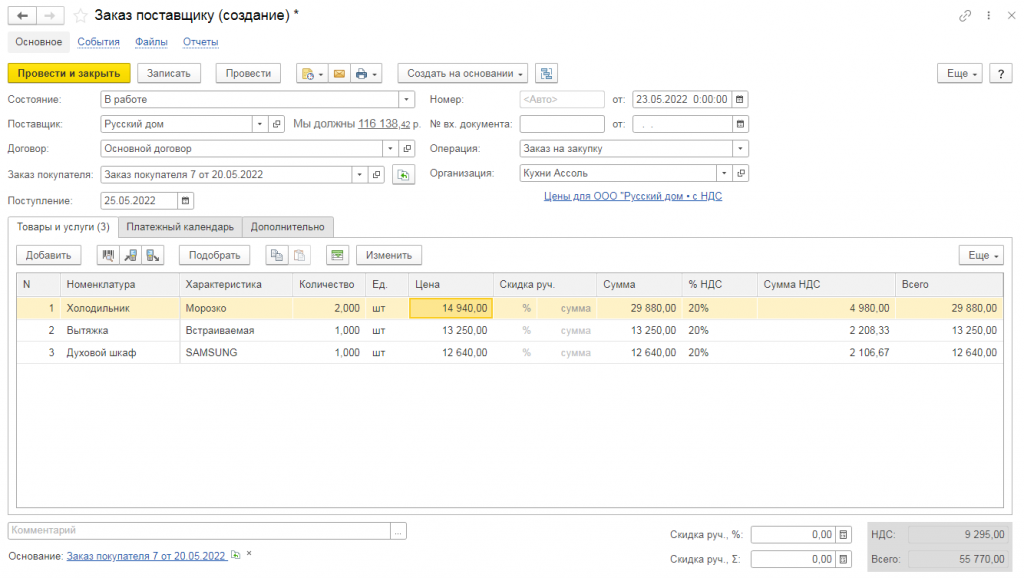Switch to the События section
1024x578 pixels.
[x=99, y=42]
